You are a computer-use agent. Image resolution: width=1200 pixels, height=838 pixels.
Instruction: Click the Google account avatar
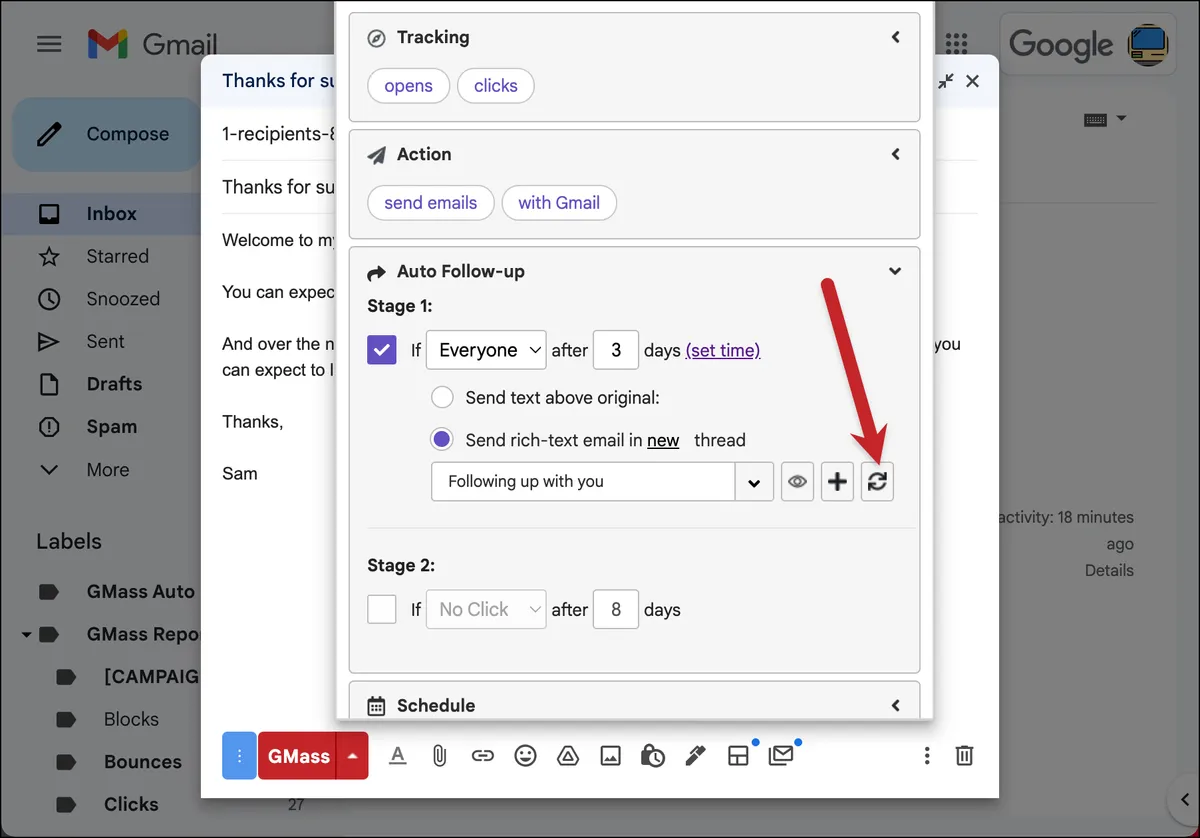1148,44
